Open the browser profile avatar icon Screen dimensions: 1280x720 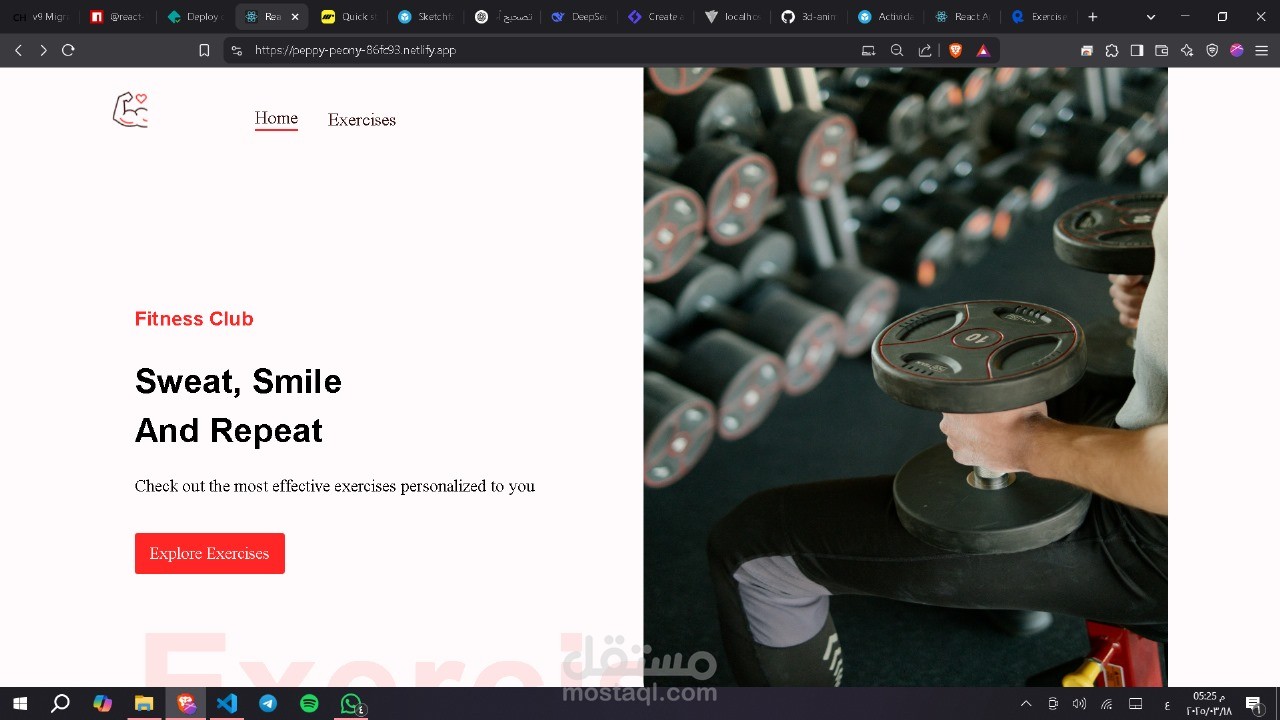pyautogui.click(x=1236, y=49)
